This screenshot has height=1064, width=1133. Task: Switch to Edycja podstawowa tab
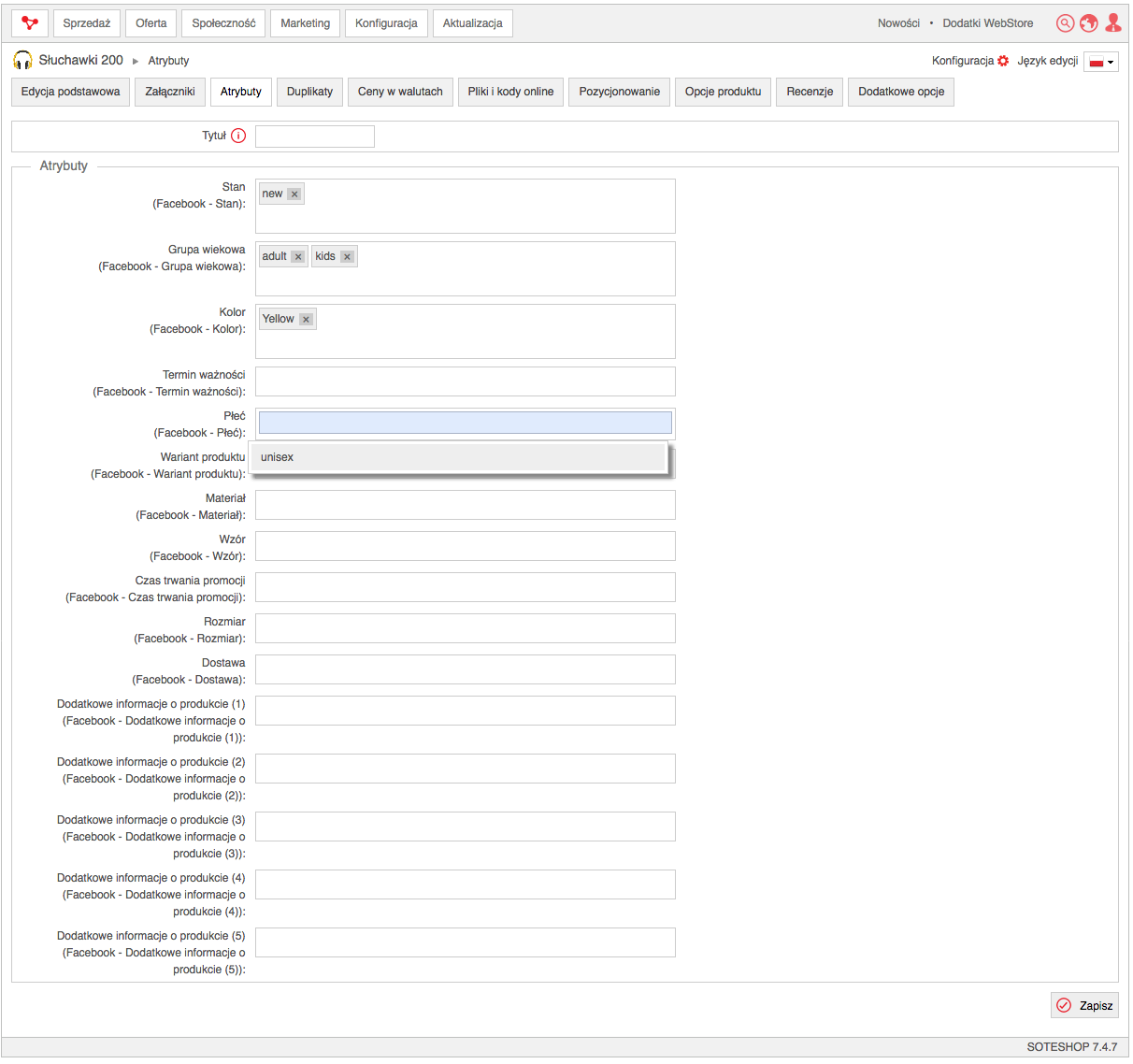[x=71, y=92]
